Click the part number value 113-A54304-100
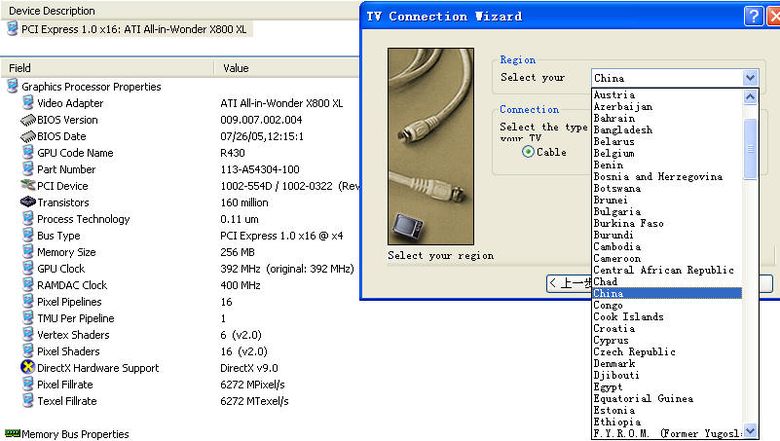Viewport: 780px width, 441px height. (x=260, y=170)
